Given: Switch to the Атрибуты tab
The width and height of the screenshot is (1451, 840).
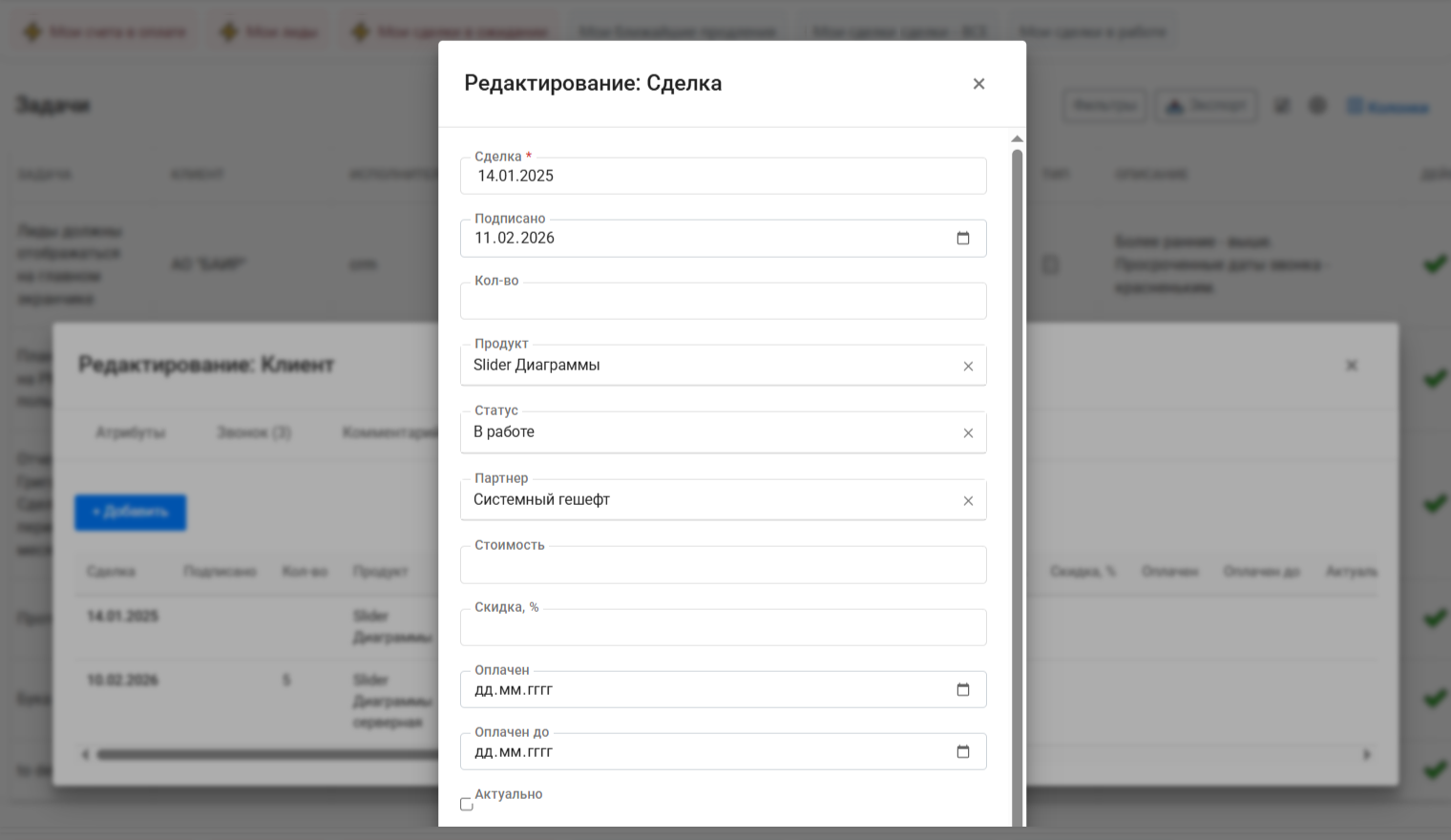Looking at the screenshot, I should pyautogui.click(x=131, y=432).
